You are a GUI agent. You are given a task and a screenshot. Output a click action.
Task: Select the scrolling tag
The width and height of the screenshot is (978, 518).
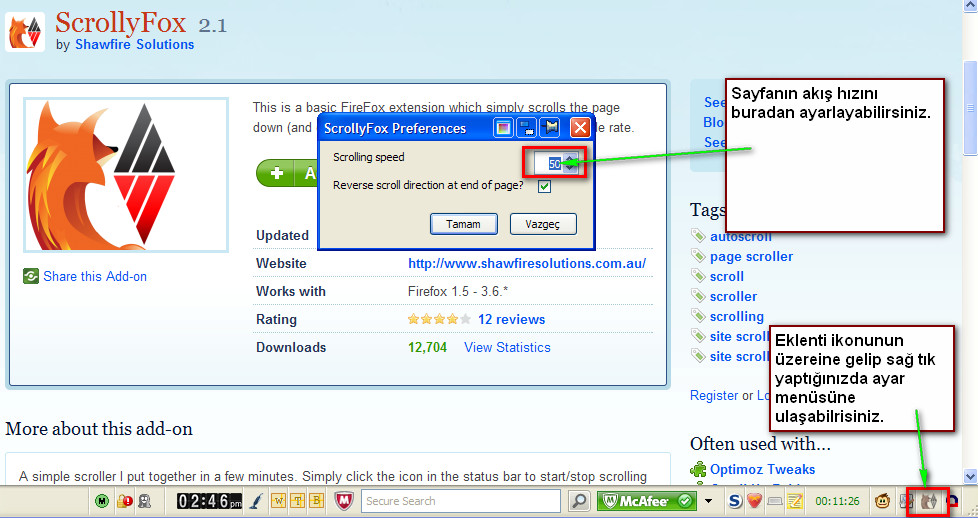point(737,316)
